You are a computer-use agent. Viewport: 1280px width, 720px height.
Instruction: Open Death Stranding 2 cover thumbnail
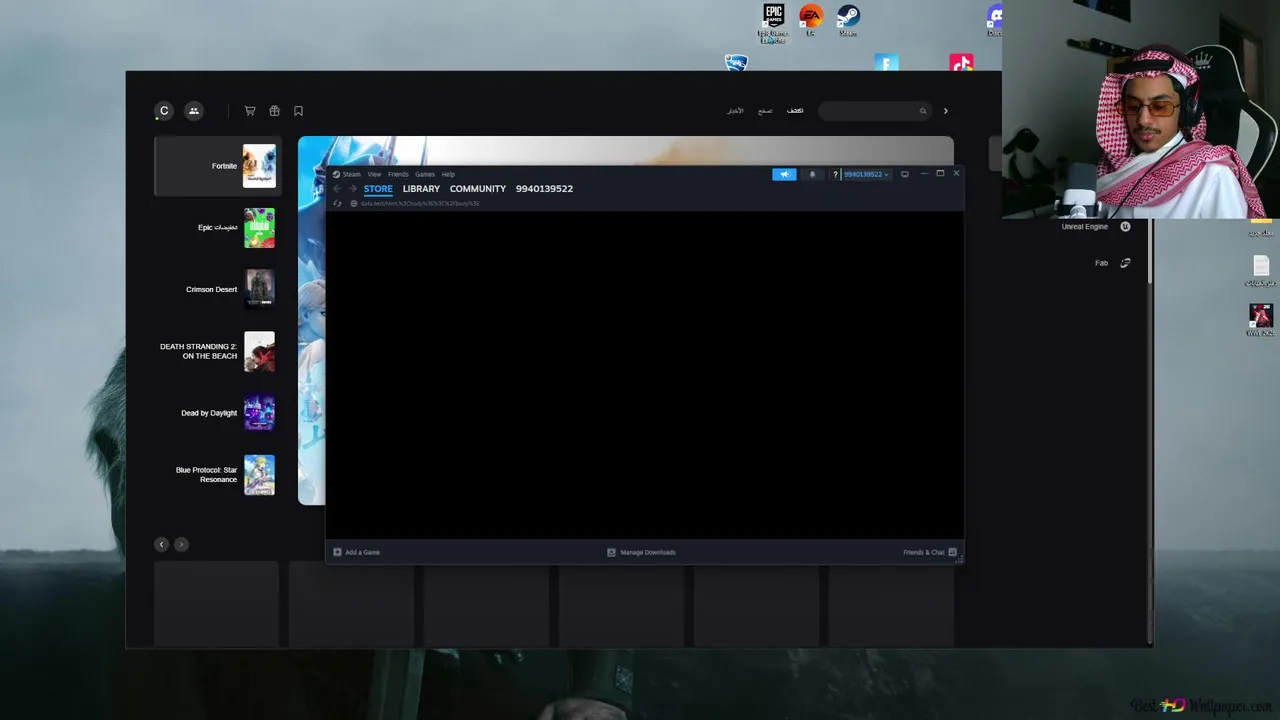pyautogui.click(x=259, y=351)
